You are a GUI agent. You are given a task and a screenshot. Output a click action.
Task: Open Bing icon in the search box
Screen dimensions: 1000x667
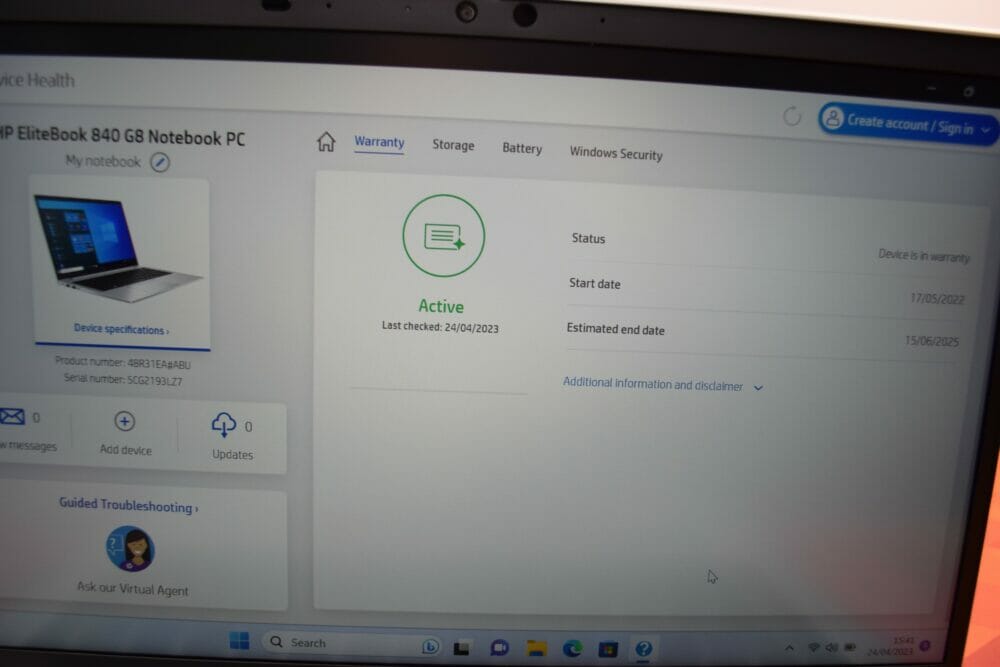tap(430, 647)
